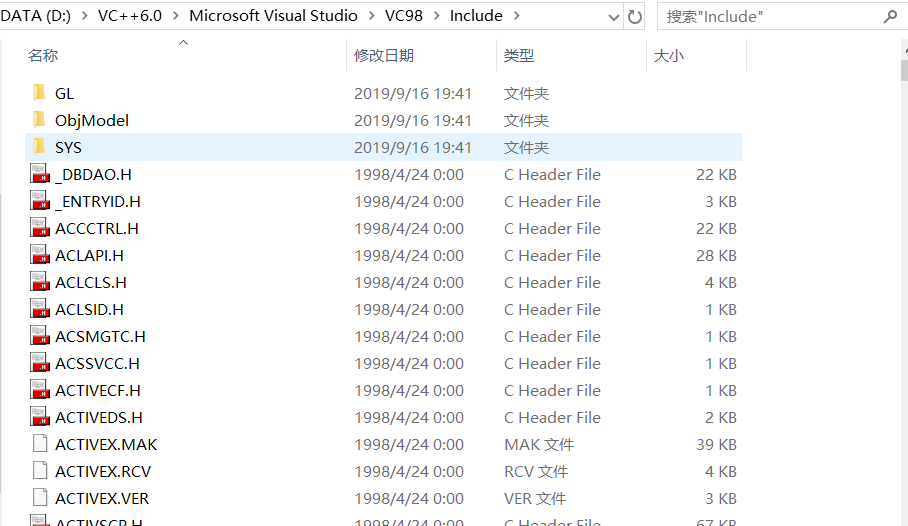Image resolution: width=908 pixels, height=526 pixels.
Task: Go to DATA (D:) in breadcrumb
Action: (x=35, y=16)
